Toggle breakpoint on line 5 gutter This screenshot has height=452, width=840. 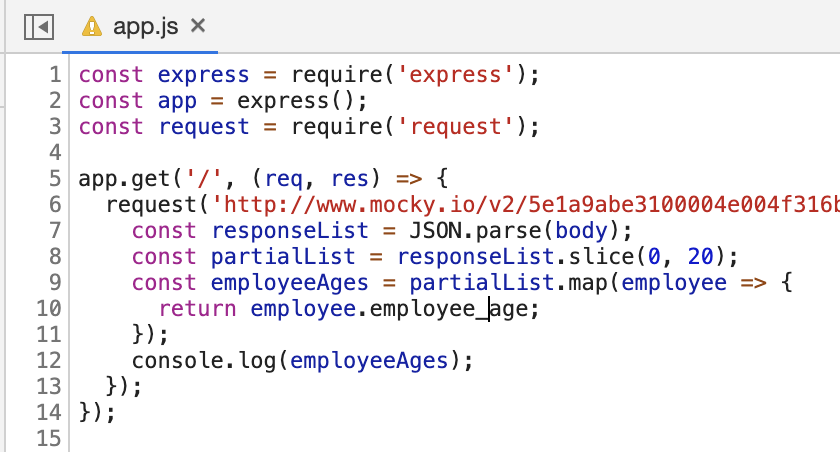[x=53, y=179]
